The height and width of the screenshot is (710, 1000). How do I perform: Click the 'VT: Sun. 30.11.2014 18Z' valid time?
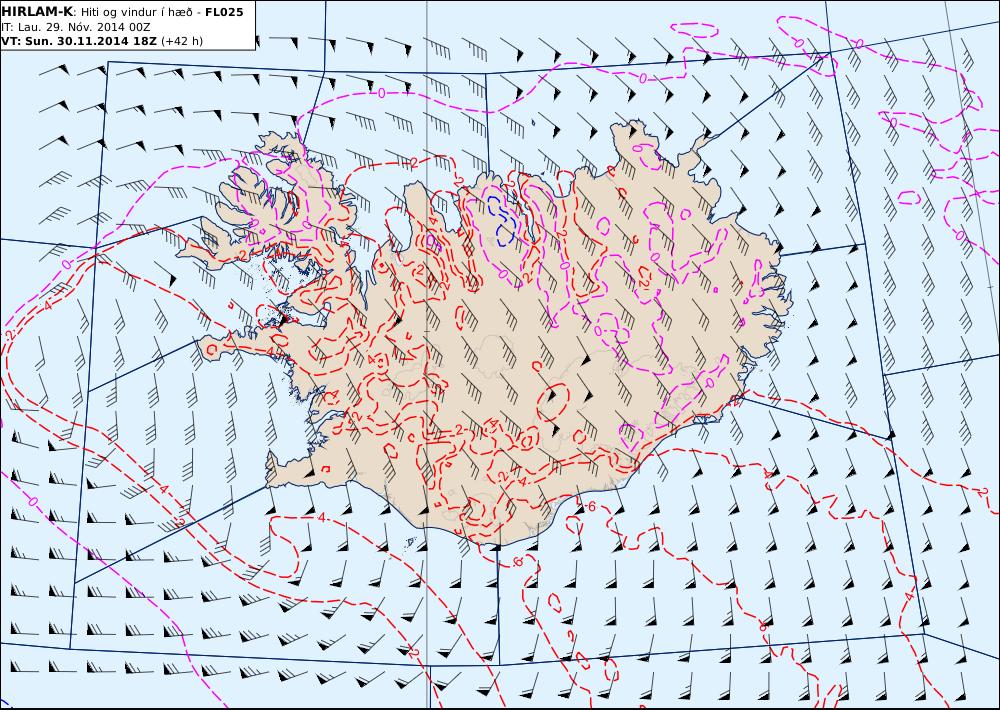tap(79, 41)
